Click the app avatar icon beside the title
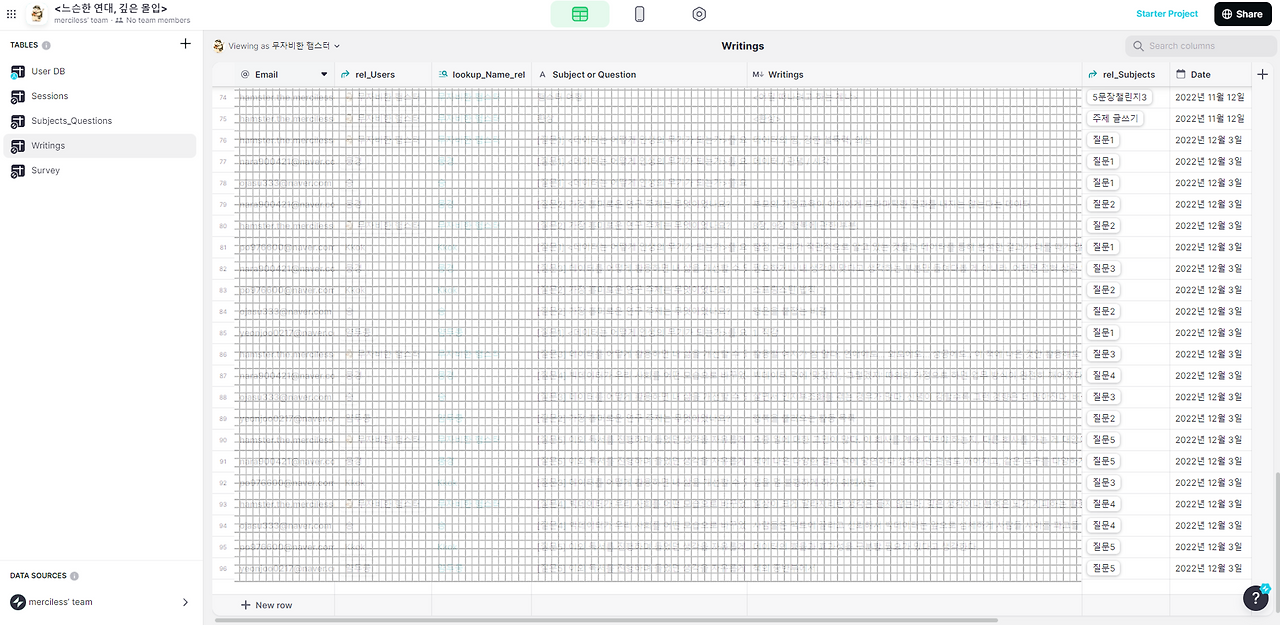 coord(37,14)
